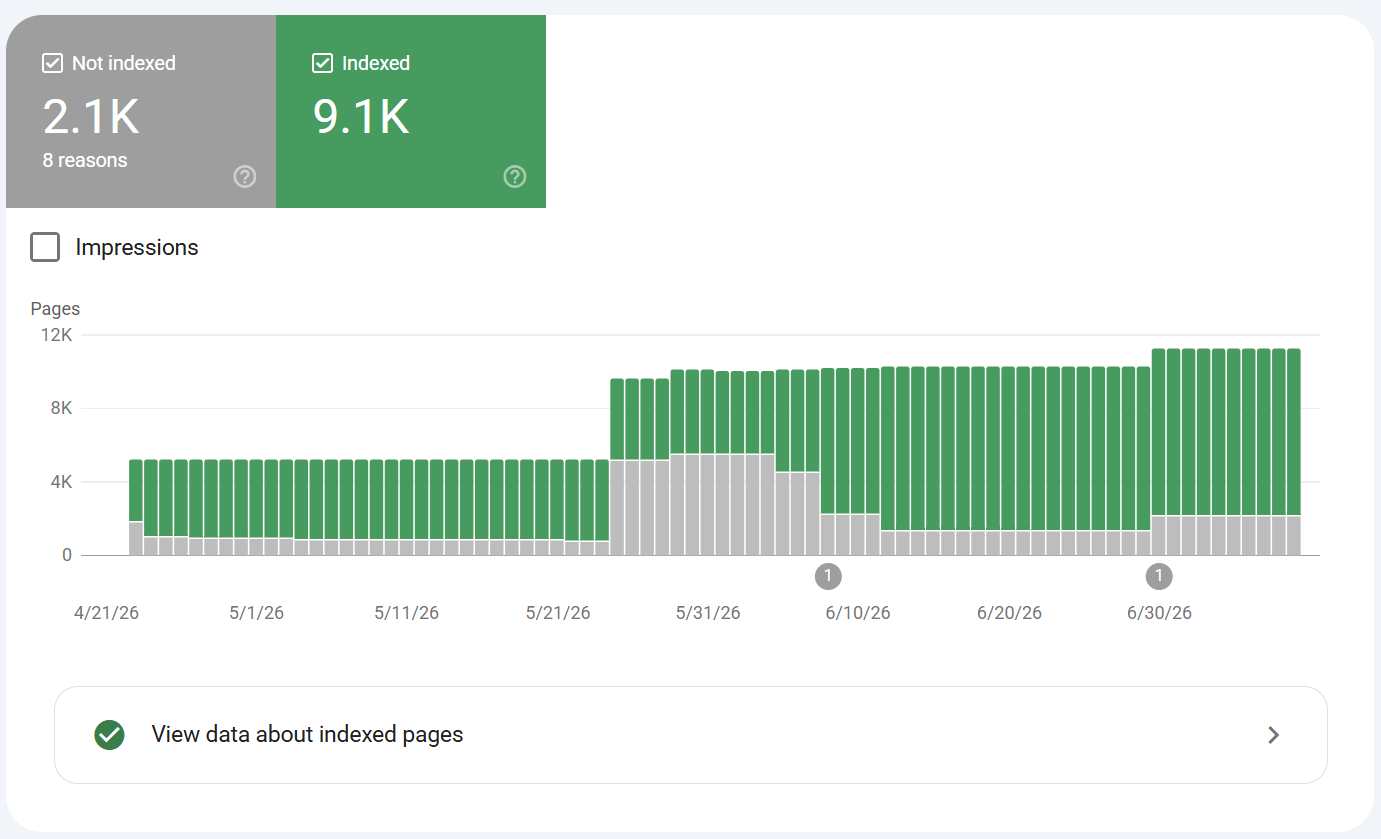Click the 4K axis value
Image resolution: width=1381 pixels, height=839 pixels.
click(x=62, y=482)
